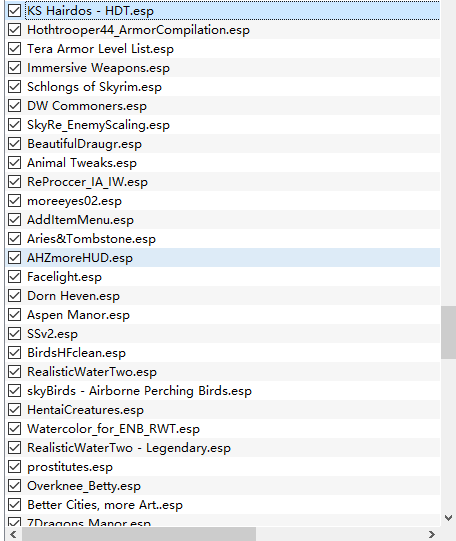The height and width of the screenshot is (541, 456).
Task: Click the horizontal scrollbar thumb
Action: point(139,534)
